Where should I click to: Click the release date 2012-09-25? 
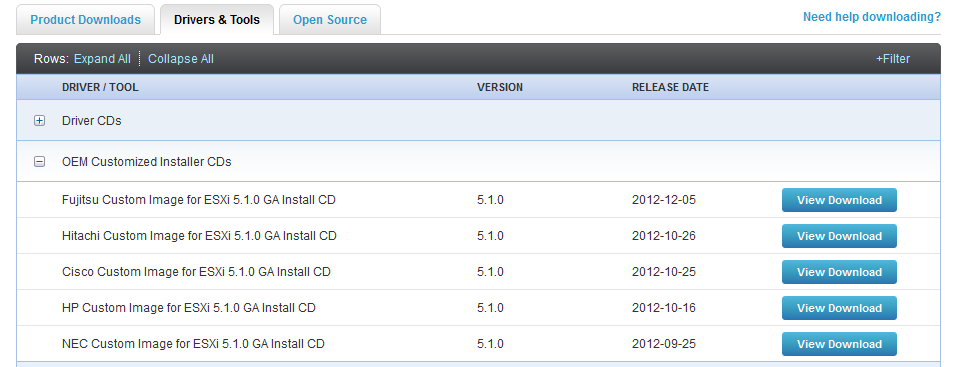tap(664, 344)
